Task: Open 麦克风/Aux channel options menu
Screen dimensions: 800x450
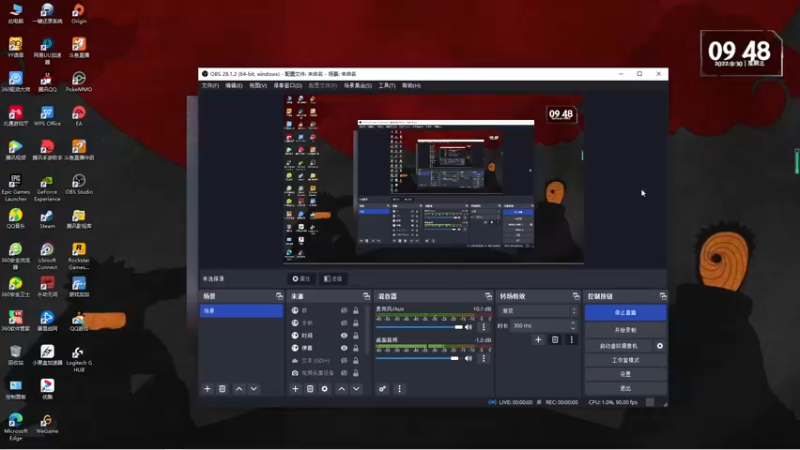Action: [484, 327]
